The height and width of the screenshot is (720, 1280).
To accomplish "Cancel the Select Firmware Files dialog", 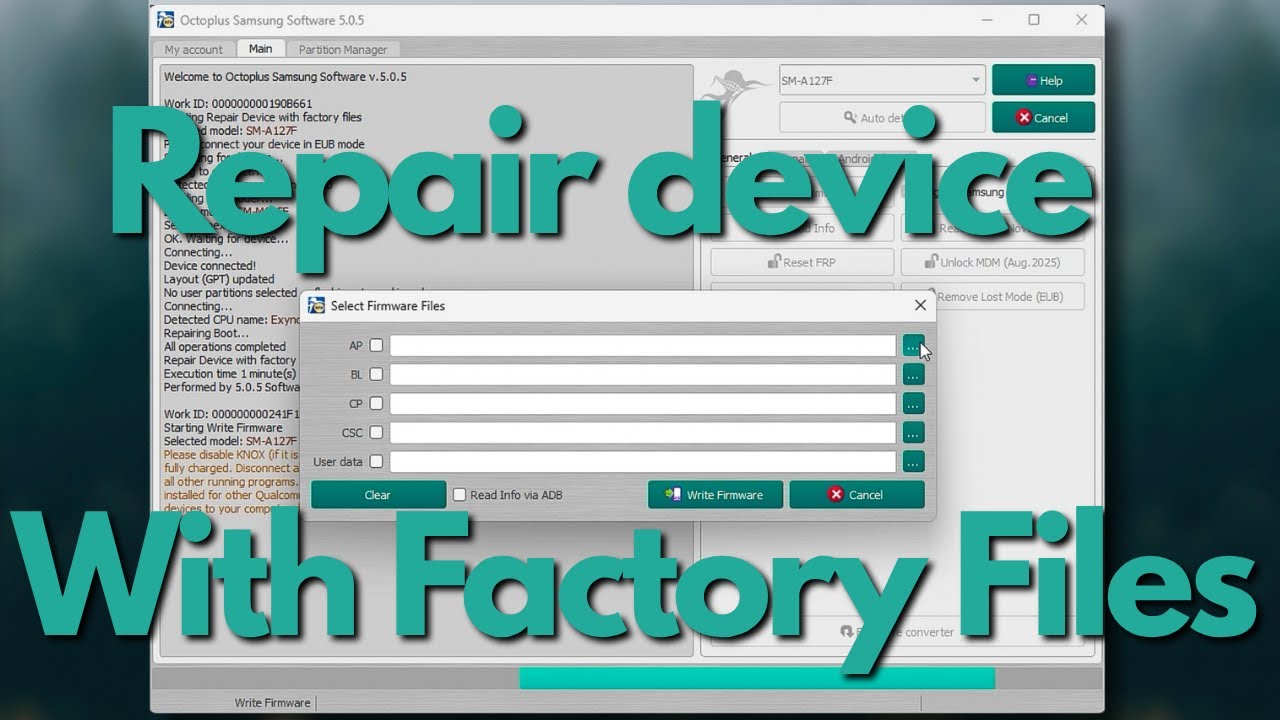I will coord(857,495).
